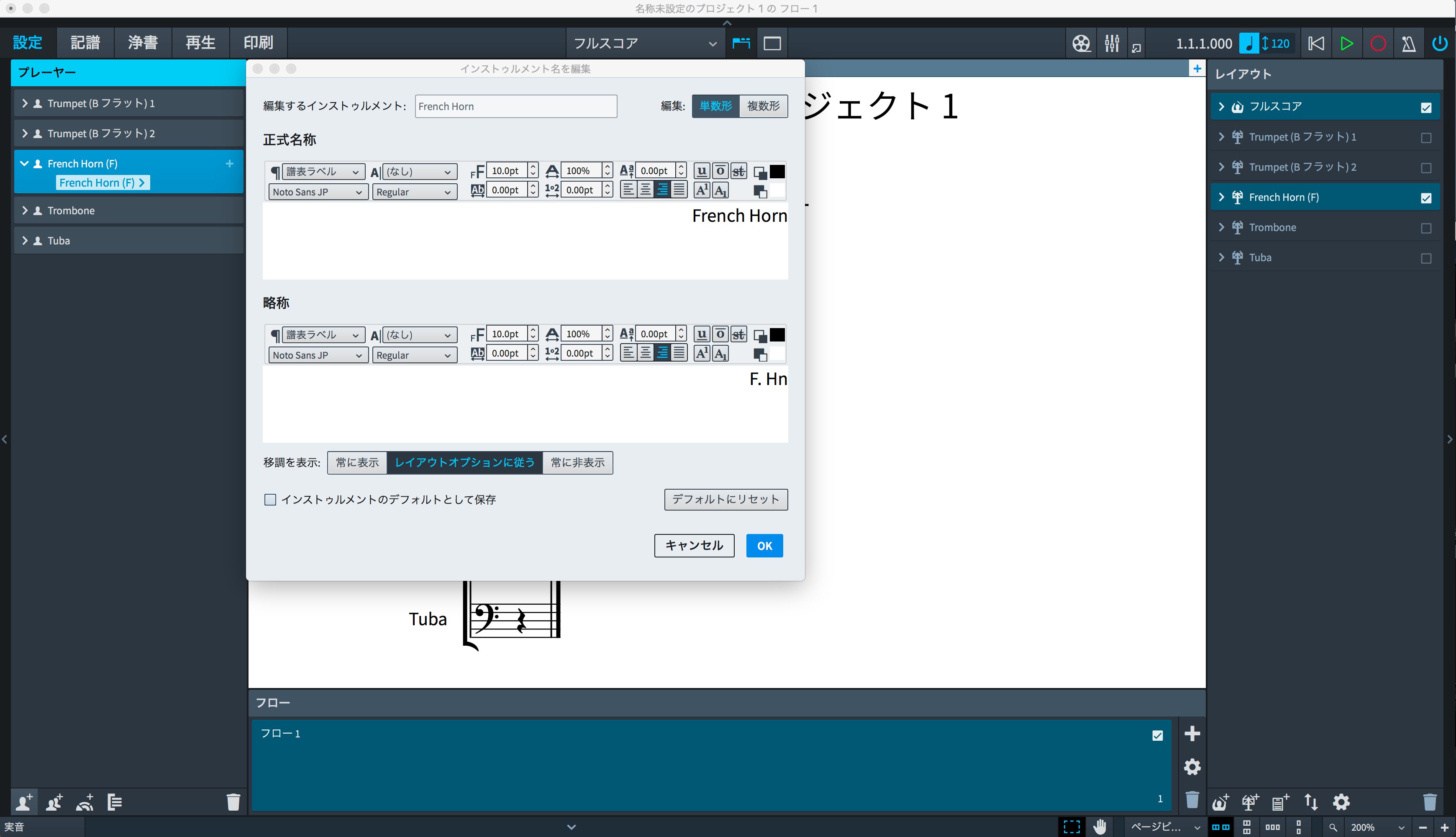1456x837 pixels.
Task: Set center alignment in formal name toolbar
Action: point(645,190)
